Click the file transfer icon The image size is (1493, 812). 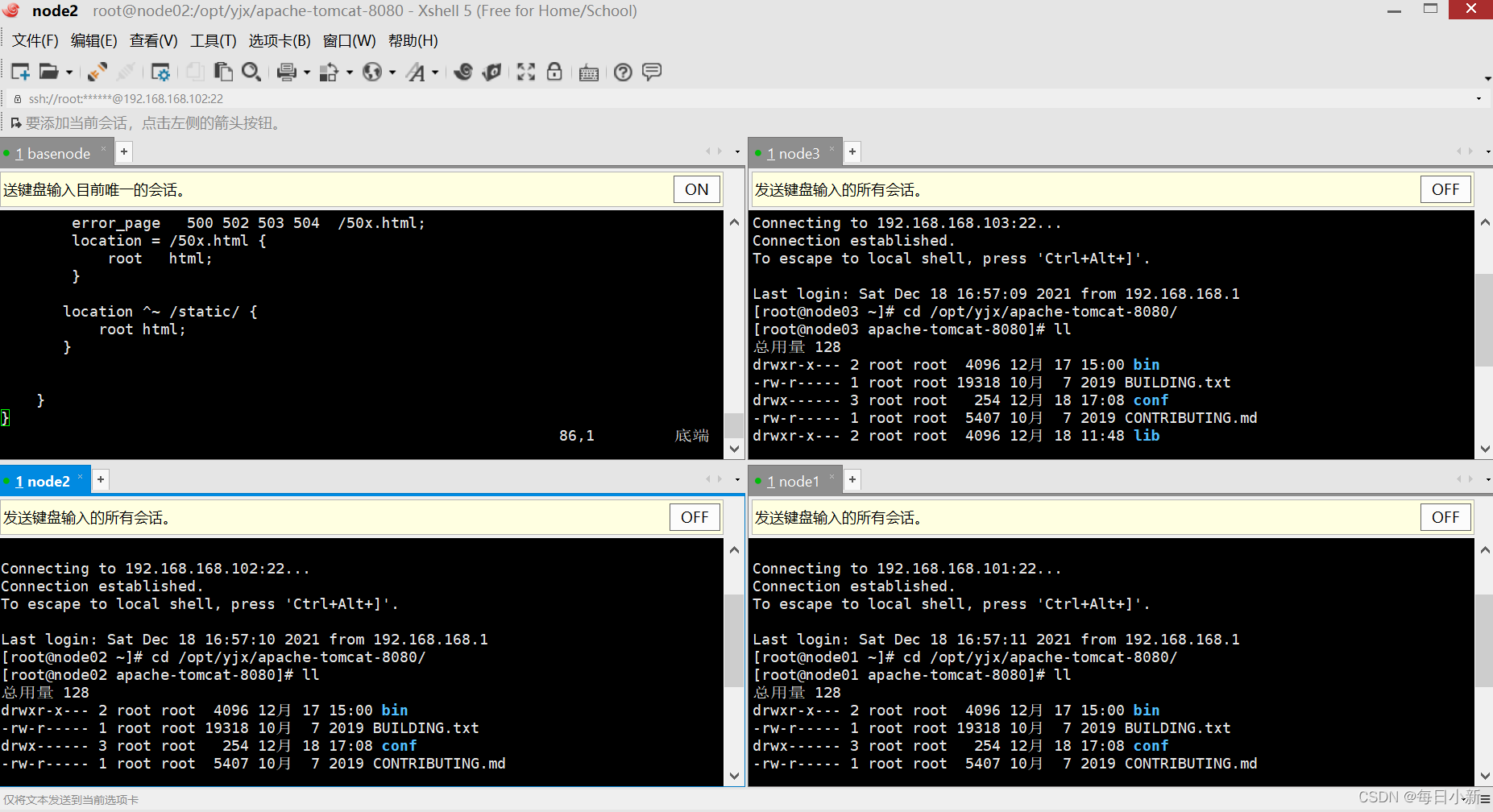tap(329, 72)
